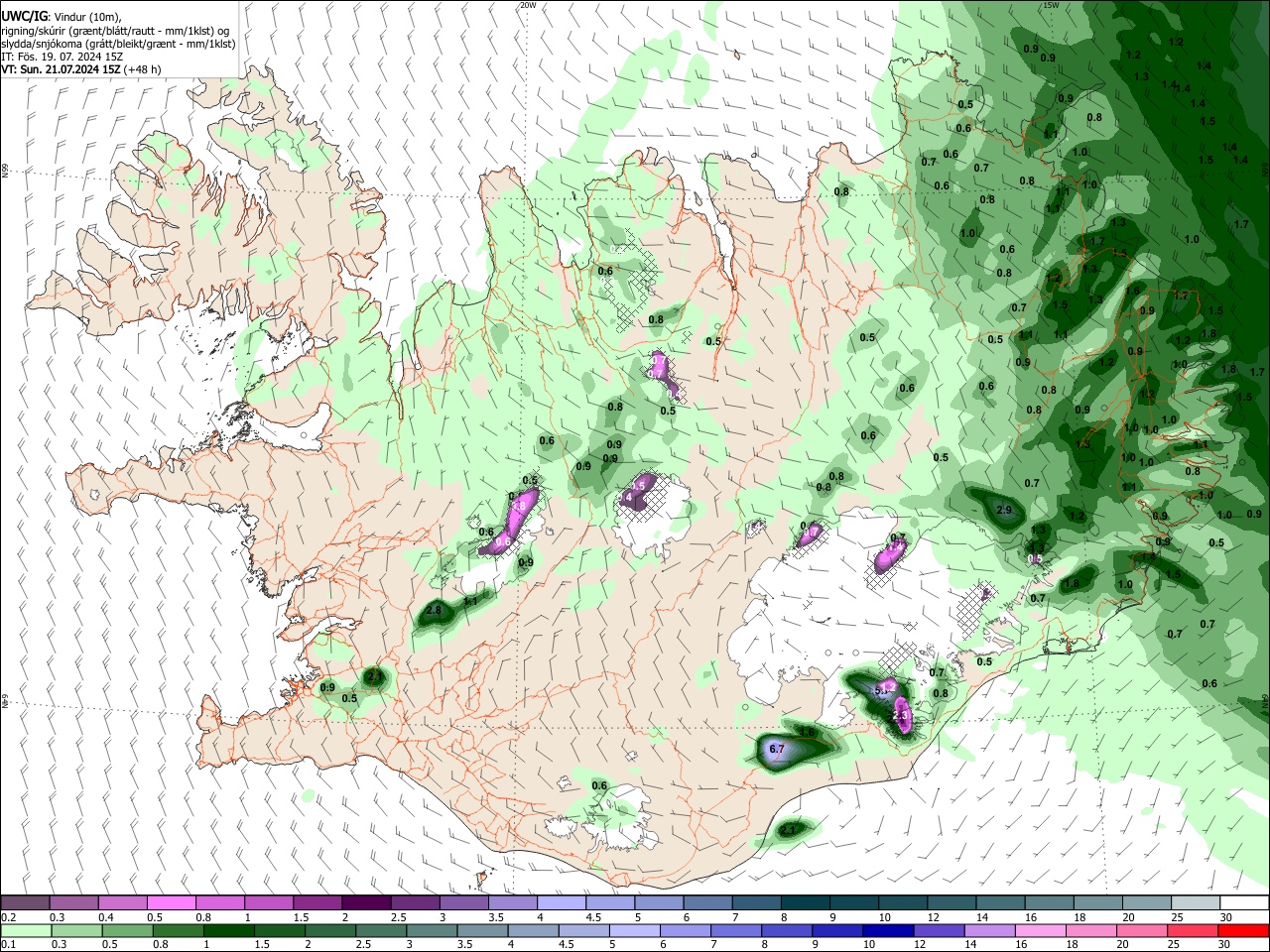Click the 'UWC/IG: Vindur (10m)' title text
This screenshot has height=952, width=1270.
coord(62,17)
